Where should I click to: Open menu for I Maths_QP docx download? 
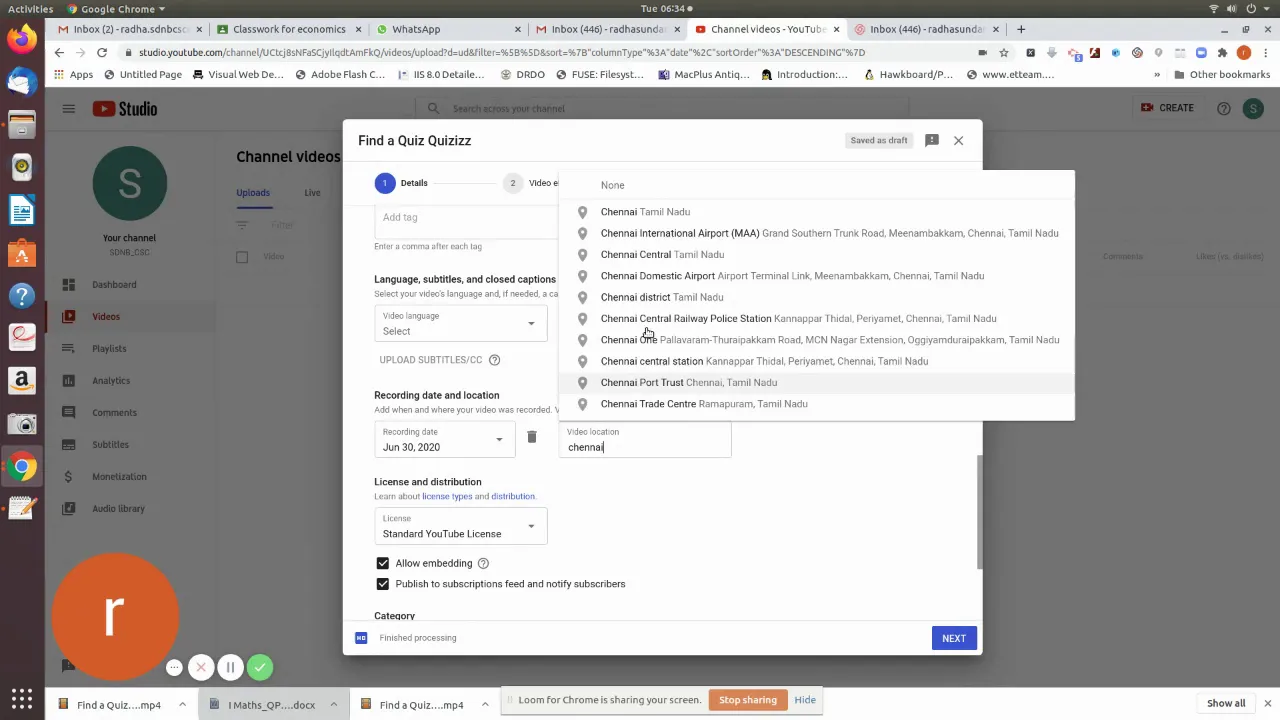pos(333,705)
